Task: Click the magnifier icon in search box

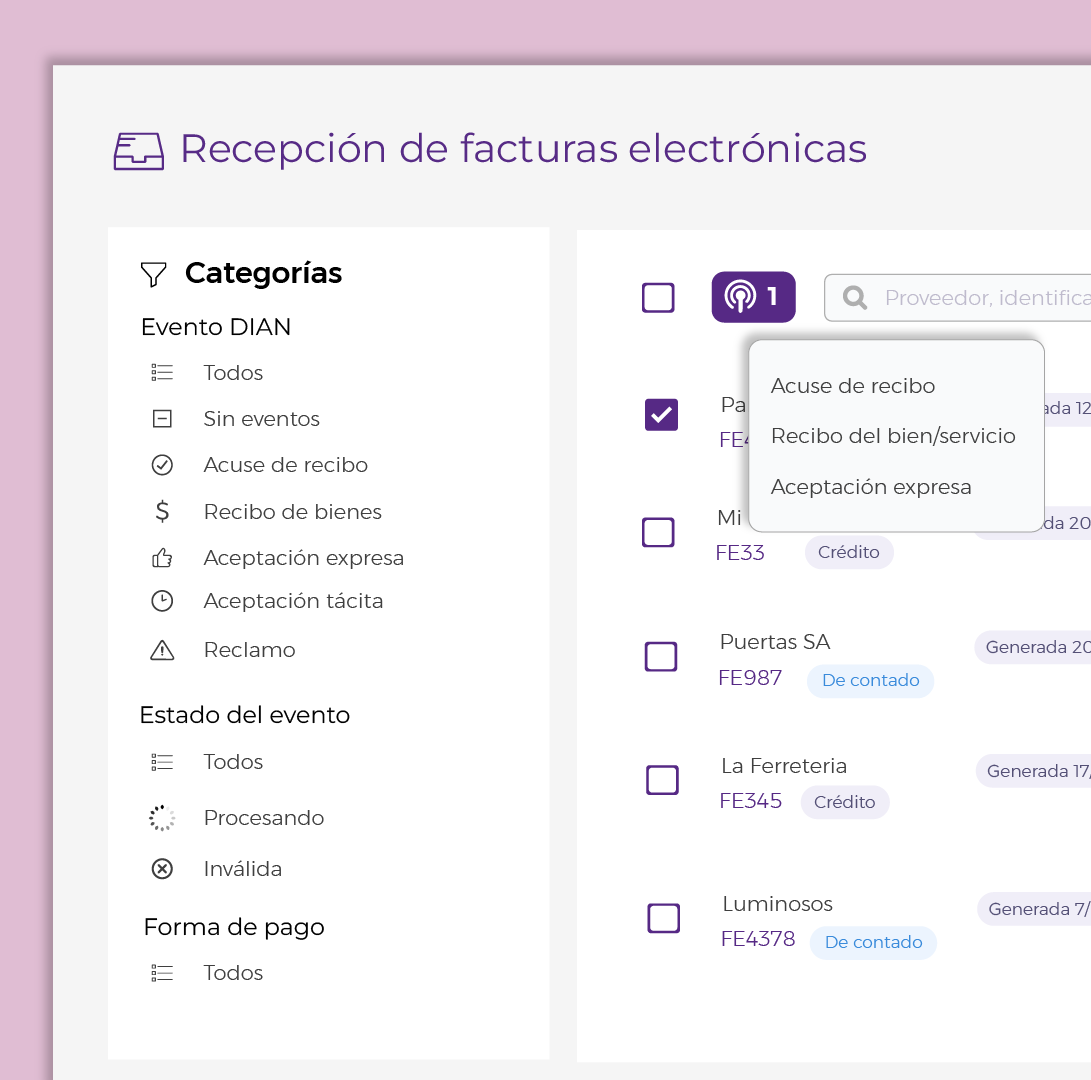Action: coord(855,298)
